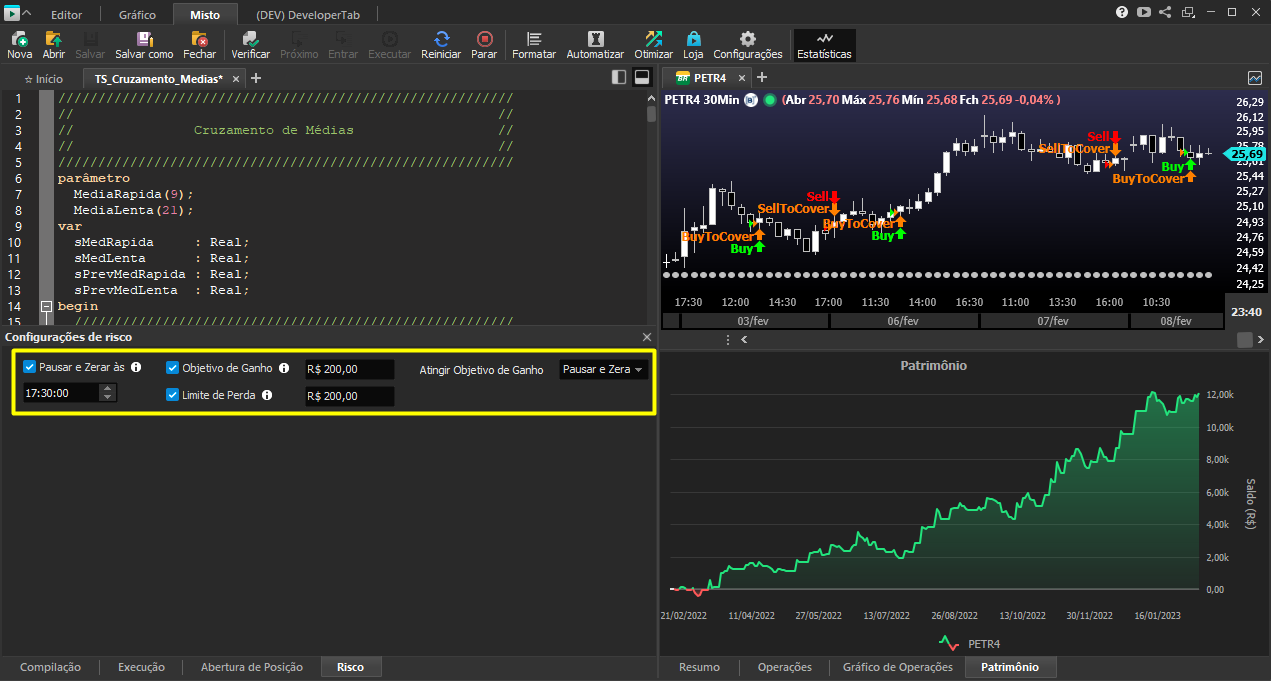
Task: Switch to the Gráfico tab
Action: pos(137,15)
